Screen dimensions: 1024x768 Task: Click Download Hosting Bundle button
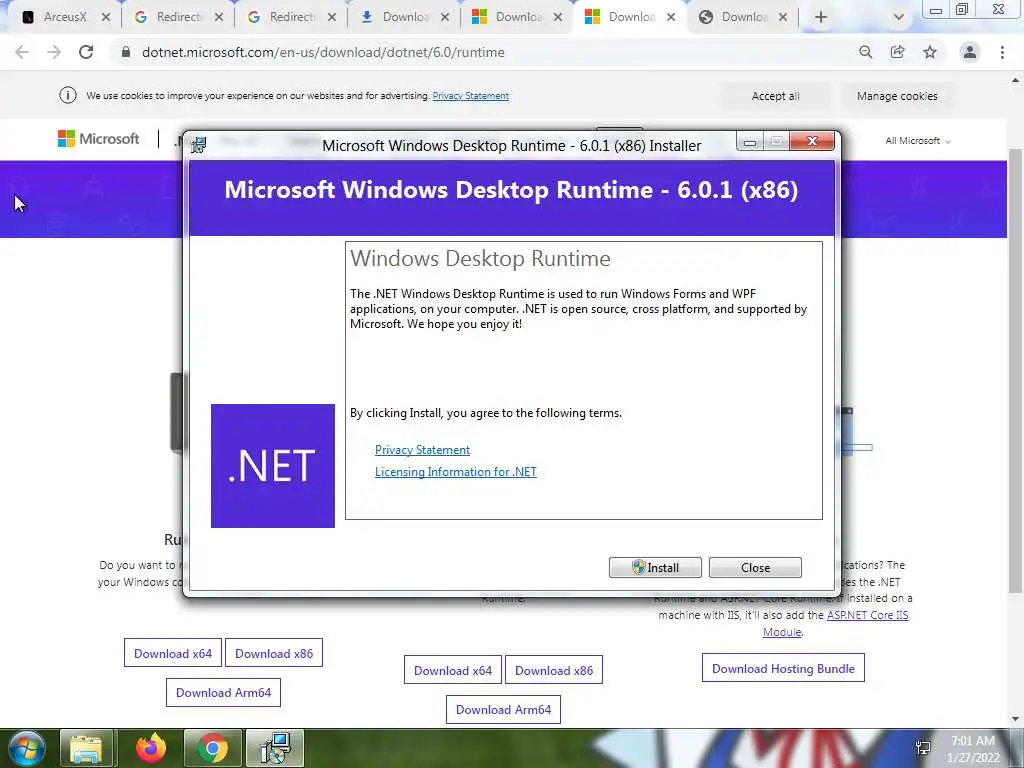[783, 668]
